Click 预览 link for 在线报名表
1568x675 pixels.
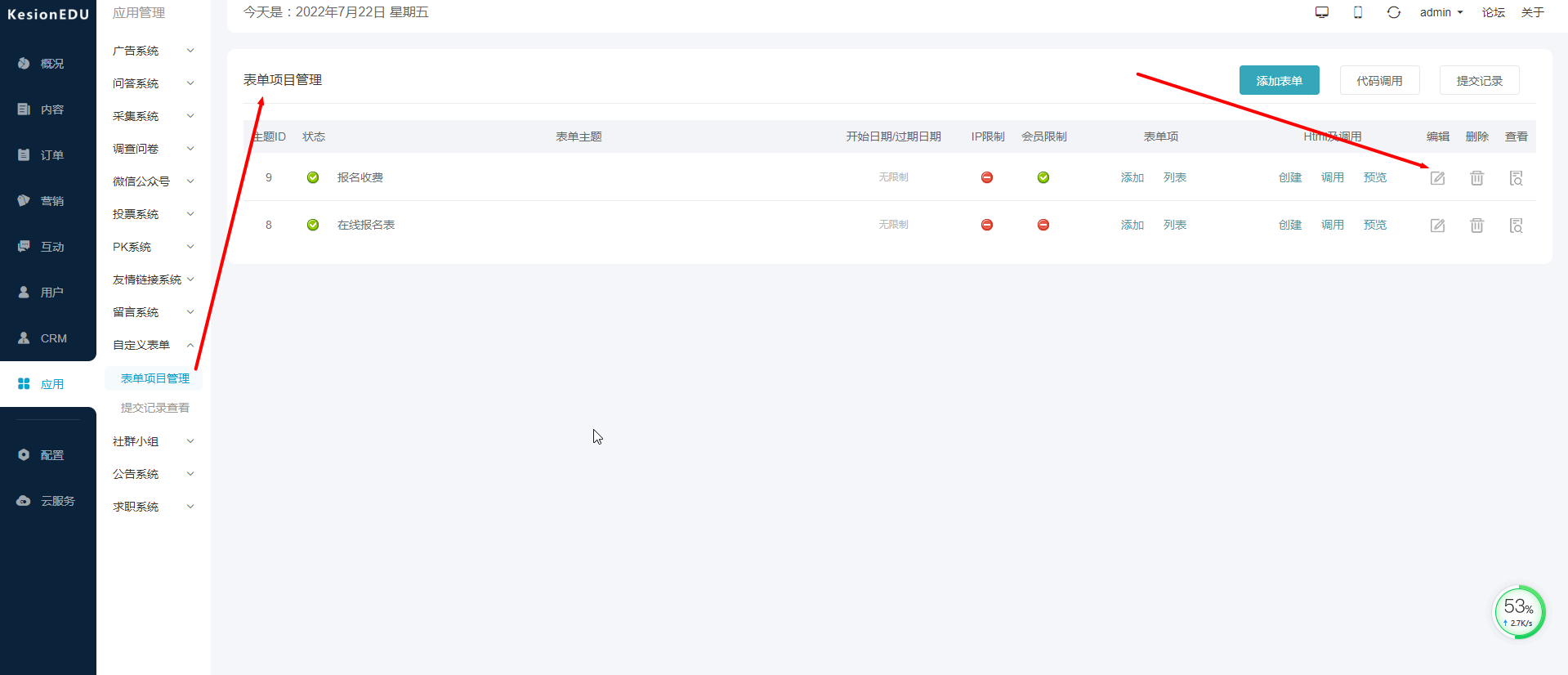1374,225
